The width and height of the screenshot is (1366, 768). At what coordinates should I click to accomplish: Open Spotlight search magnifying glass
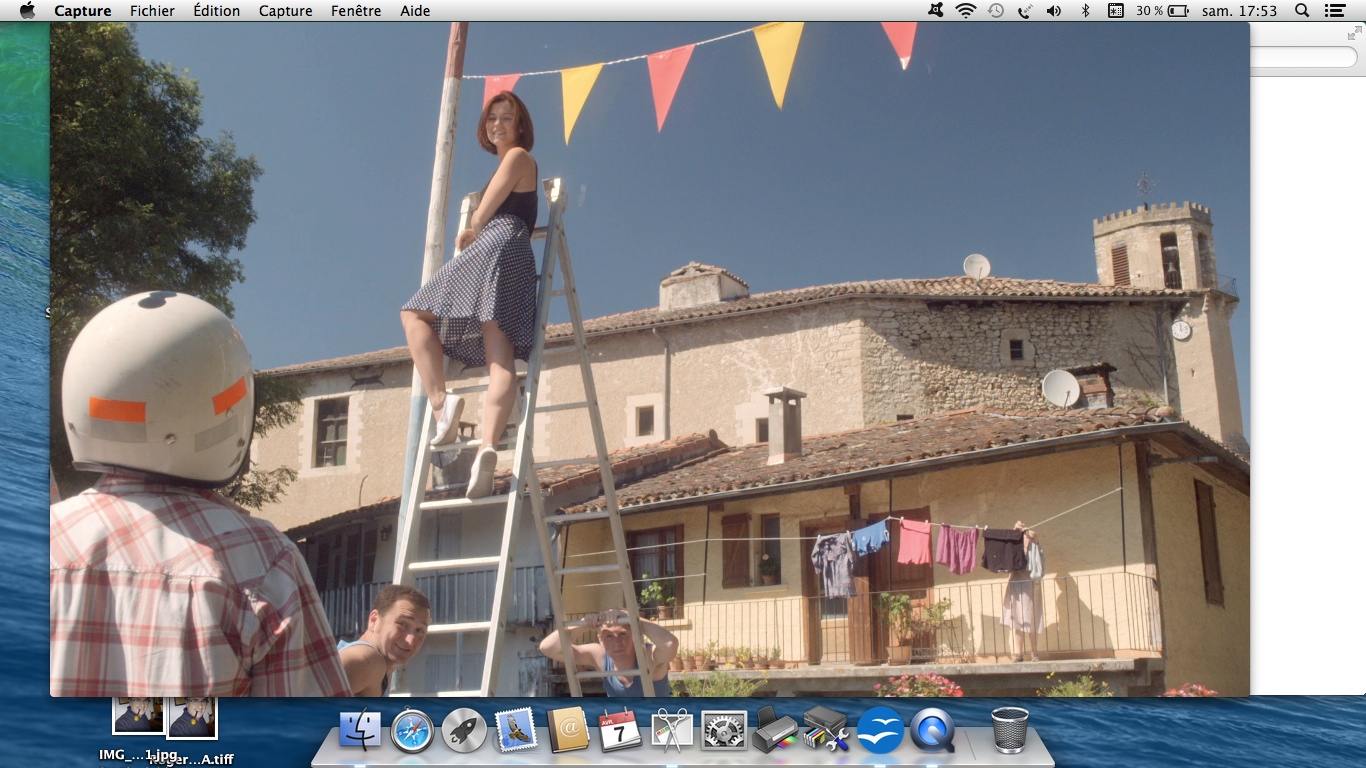[1302, 11]
